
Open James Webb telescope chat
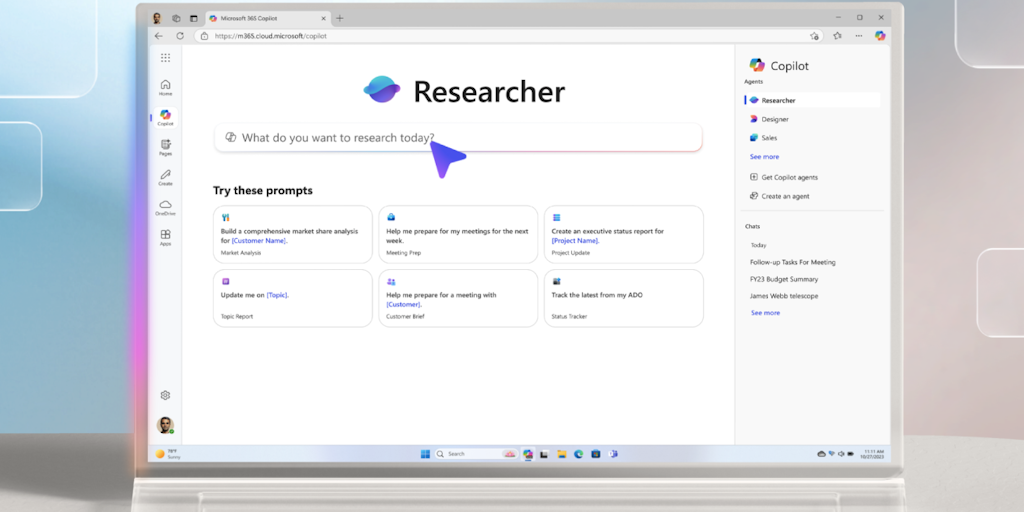784,296
